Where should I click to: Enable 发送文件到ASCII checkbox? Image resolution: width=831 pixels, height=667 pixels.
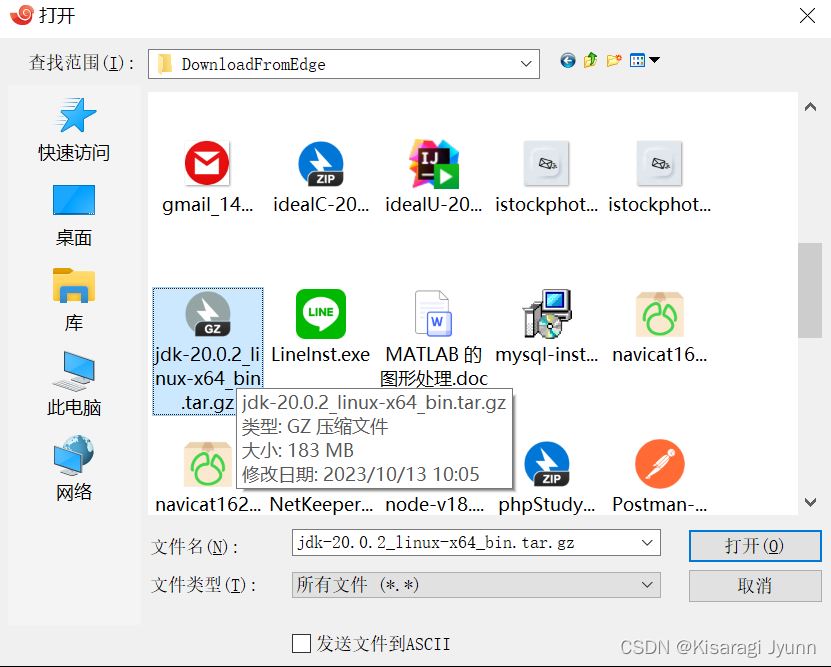pyautogui.click(x=301, y=644)
